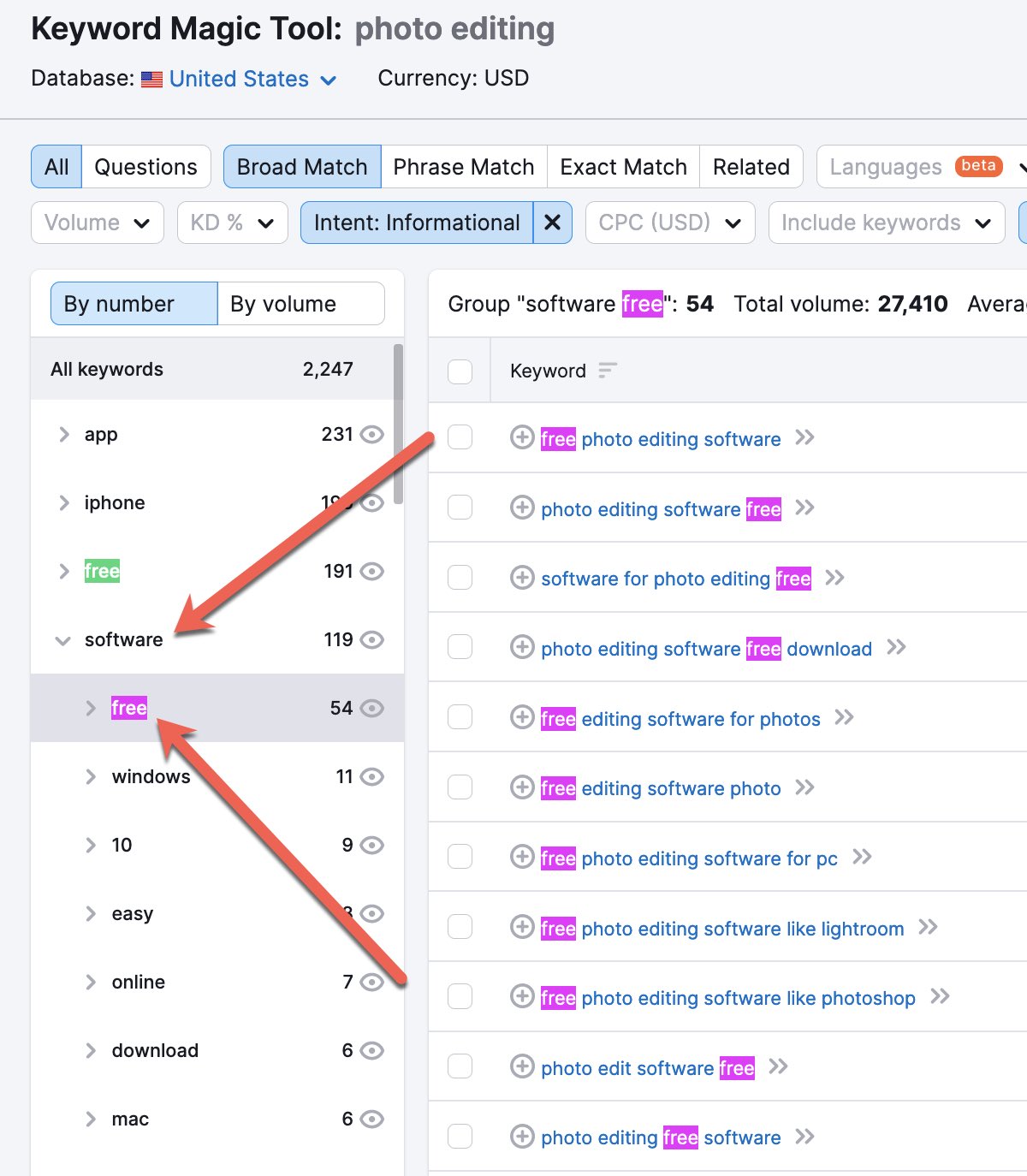Tick the checkbox for "free editing software photo"

click(460, 787)
